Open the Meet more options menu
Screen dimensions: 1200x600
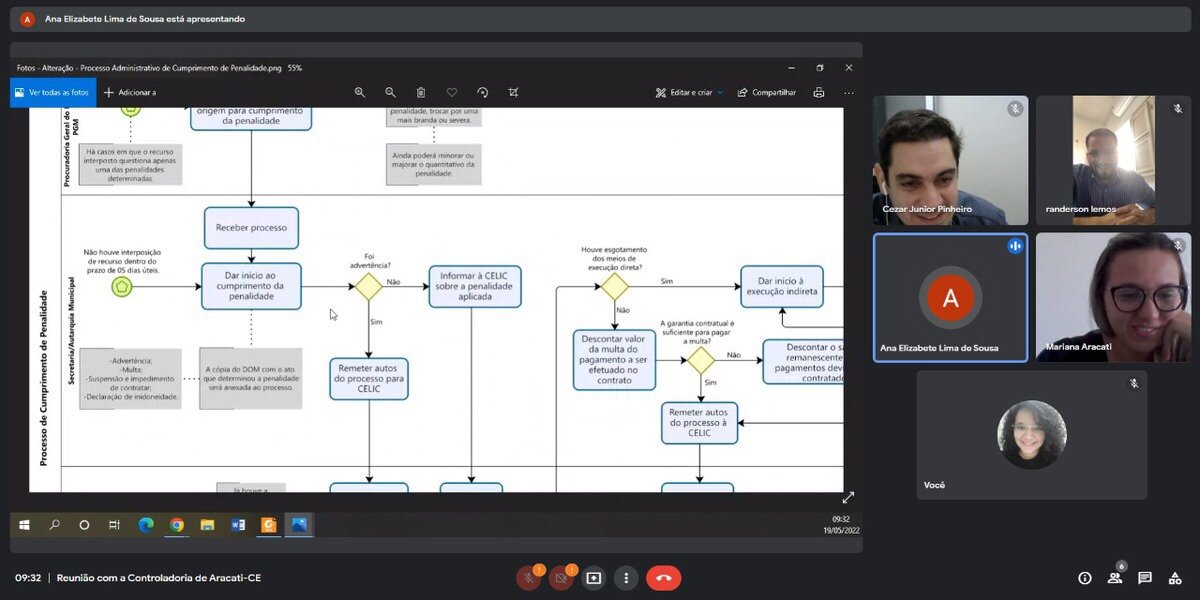626,578
